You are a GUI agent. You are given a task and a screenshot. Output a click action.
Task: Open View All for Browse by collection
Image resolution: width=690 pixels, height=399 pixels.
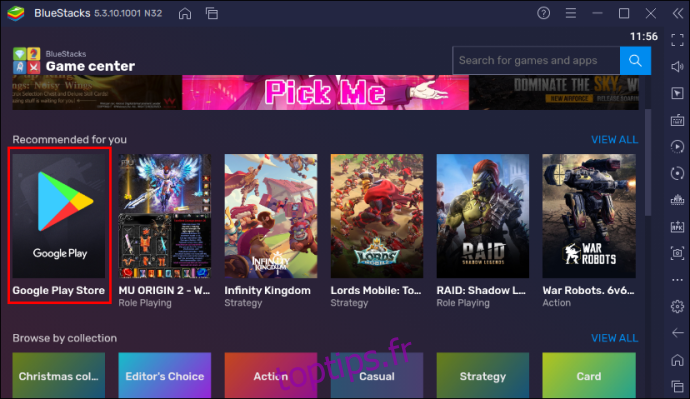614,338
